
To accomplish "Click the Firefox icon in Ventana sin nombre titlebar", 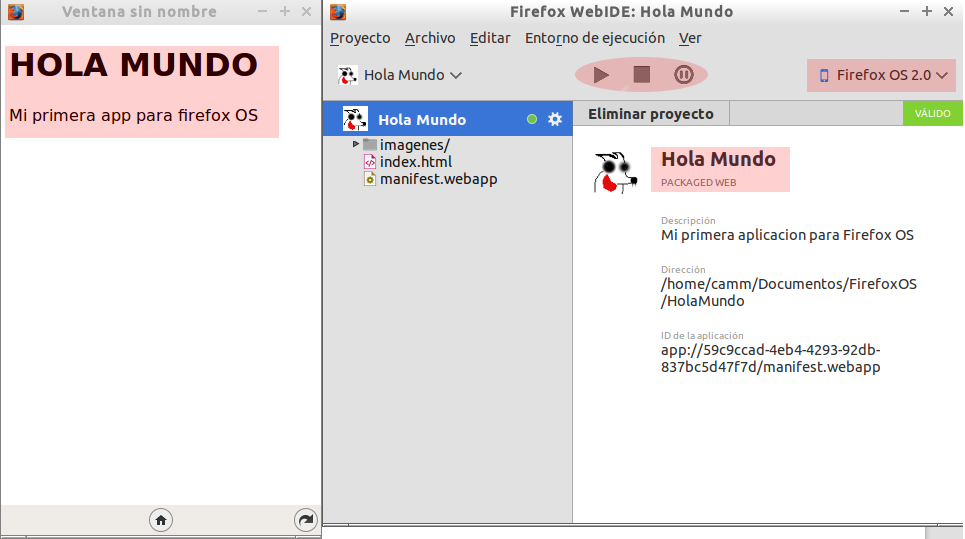I will [16, 12].
